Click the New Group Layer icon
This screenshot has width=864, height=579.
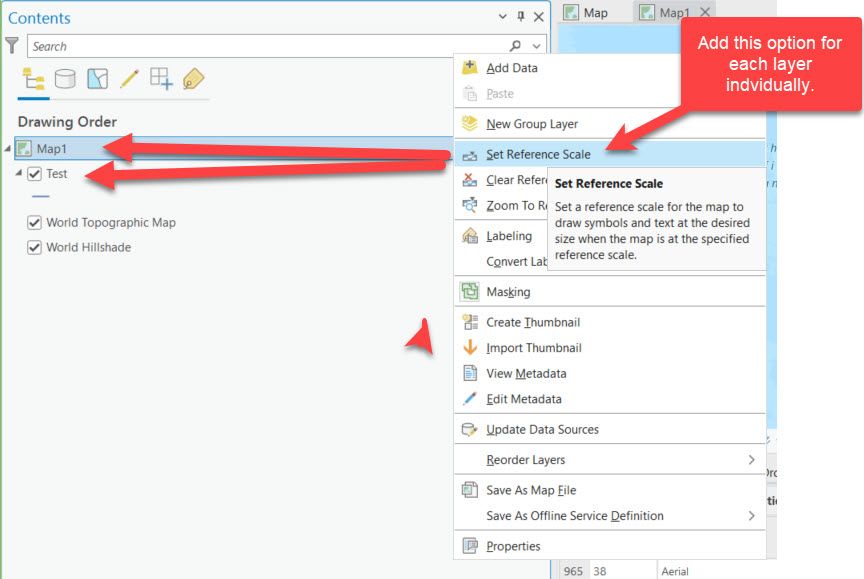pos(469,123)
